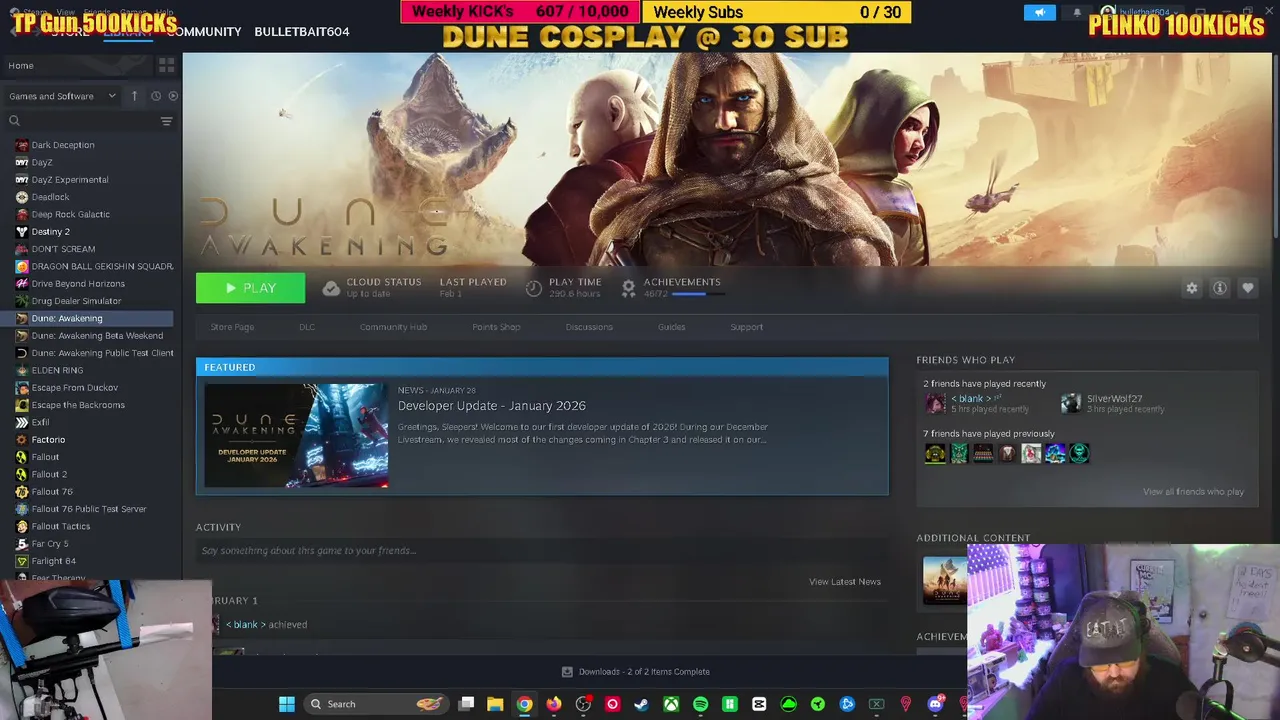Open the Points Shop tab
This screenshot has height=720, width=1280.
pos(496,327)
